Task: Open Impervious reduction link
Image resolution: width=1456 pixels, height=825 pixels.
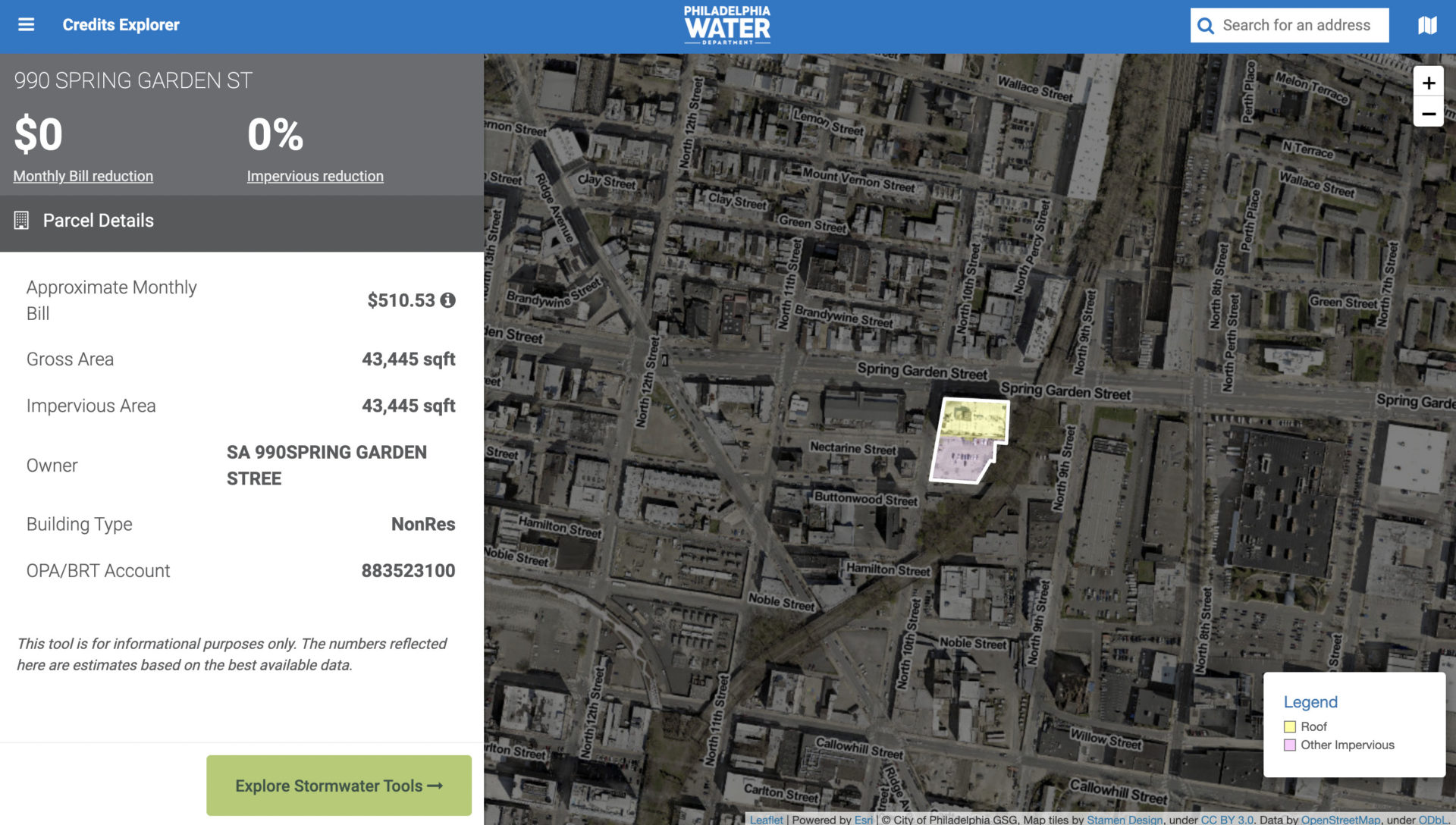Action: (315, 176)
